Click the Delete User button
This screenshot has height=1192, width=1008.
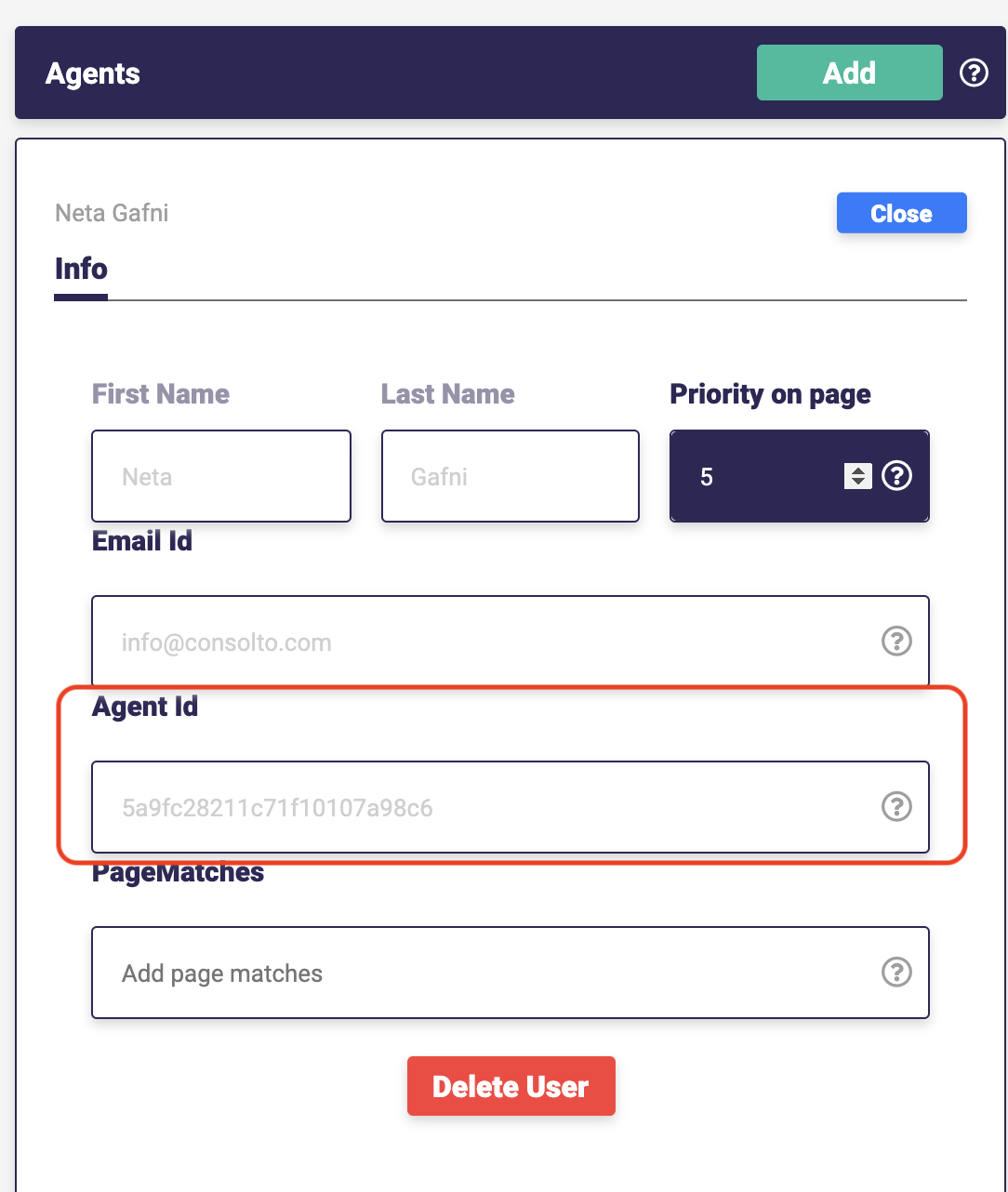tap(511, 1086)
